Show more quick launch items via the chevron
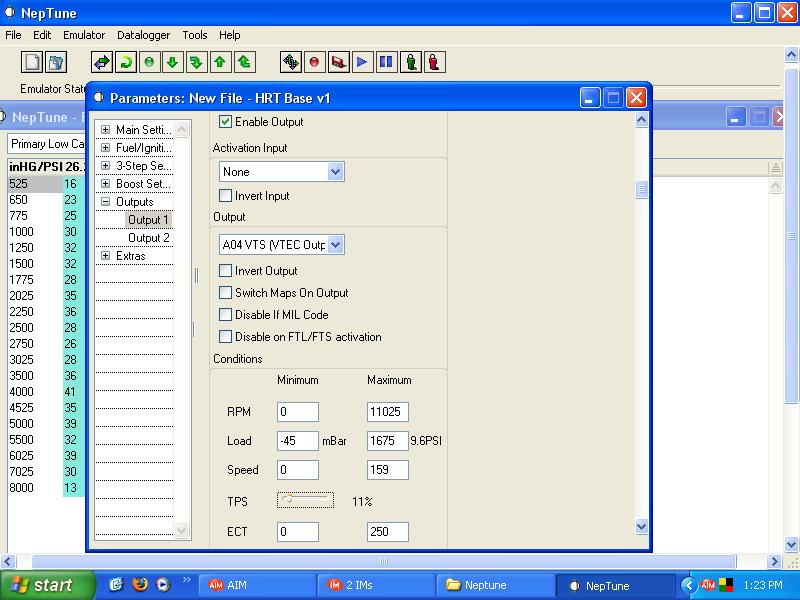This screenshot has height=600, width=800. 186,579
